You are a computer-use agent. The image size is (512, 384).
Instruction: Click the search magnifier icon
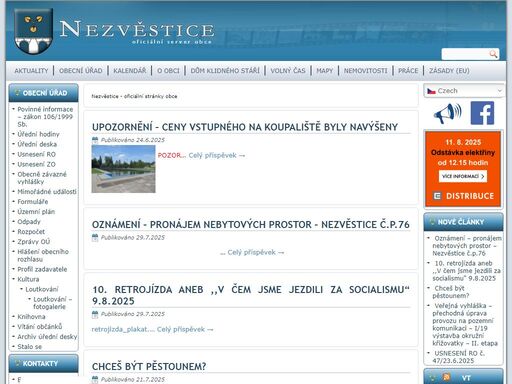coord(493,54)
